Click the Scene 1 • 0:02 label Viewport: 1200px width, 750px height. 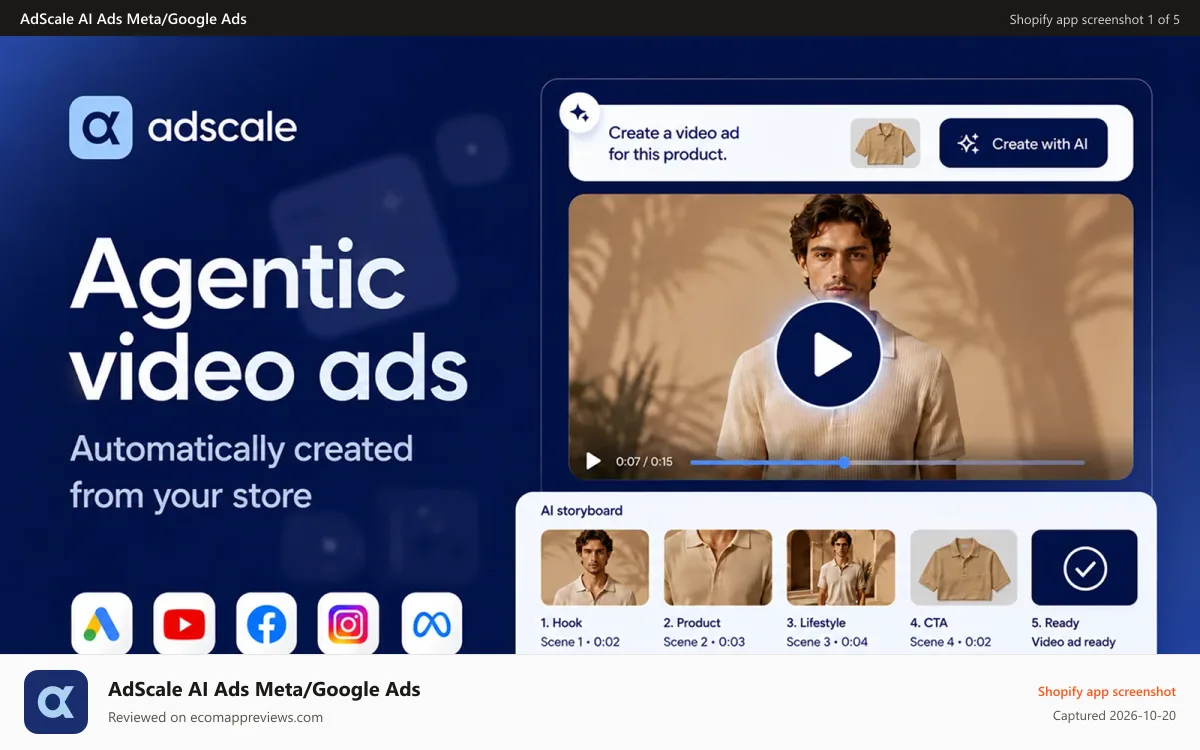click(x=581, y=642)
